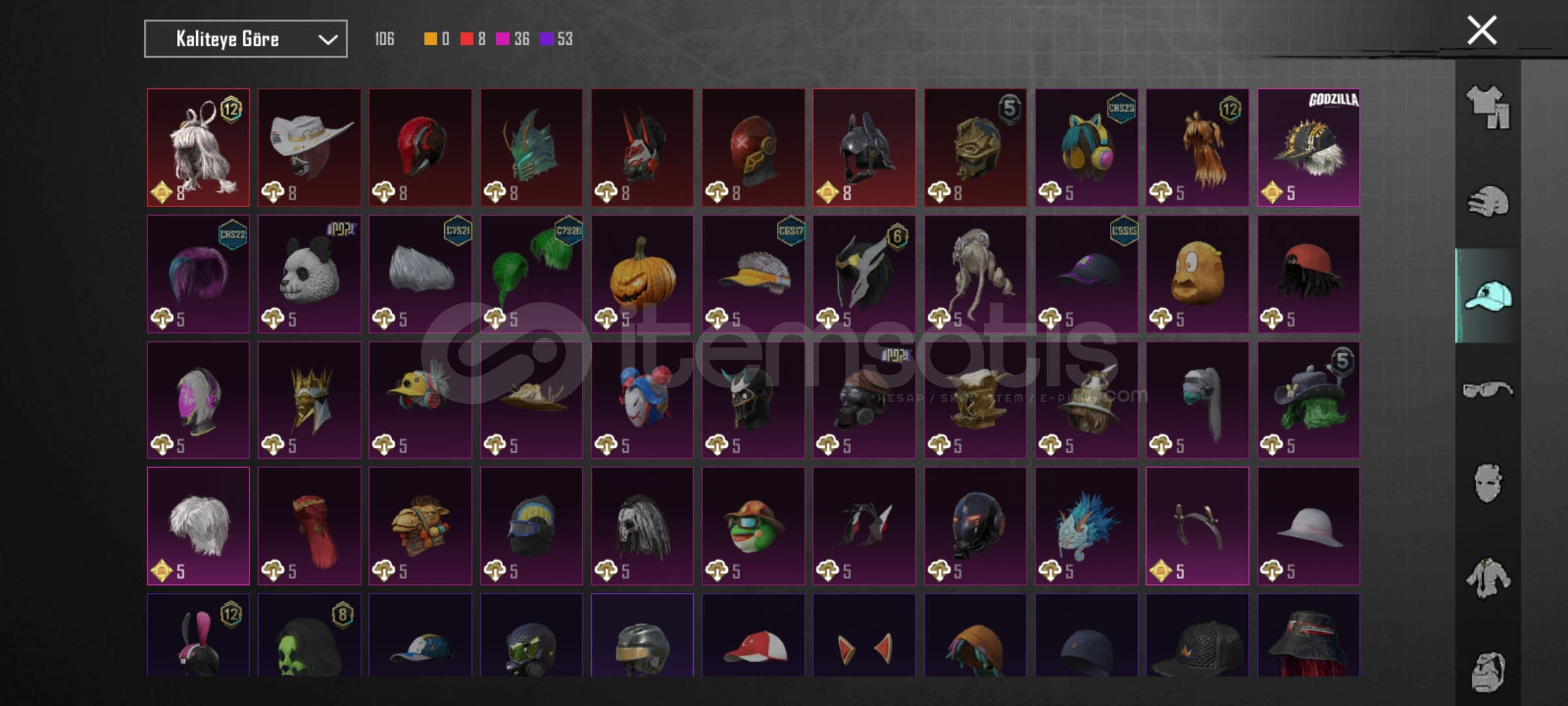Close the inventory window
The height and width of the screenshot is (706, 1568).
coord(1482,30)
